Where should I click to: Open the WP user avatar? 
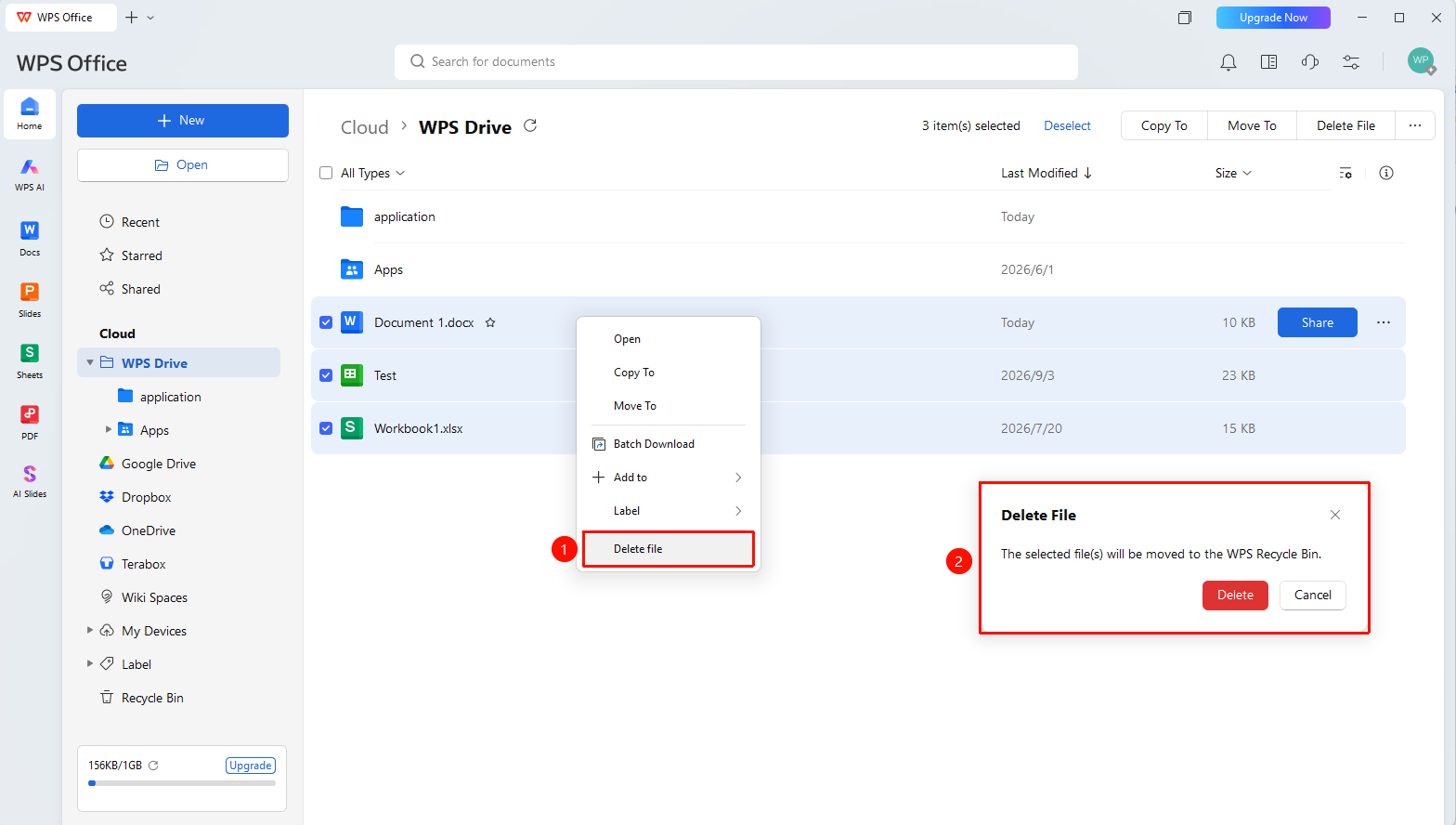coord(1421,61)
